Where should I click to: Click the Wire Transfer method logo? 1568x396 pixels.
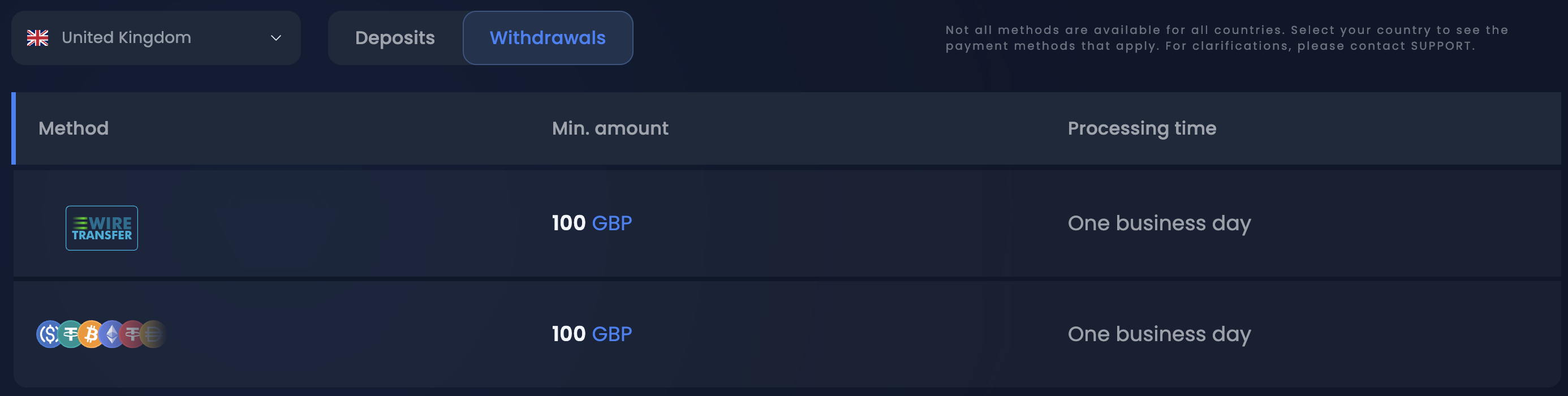pos(101,227)
